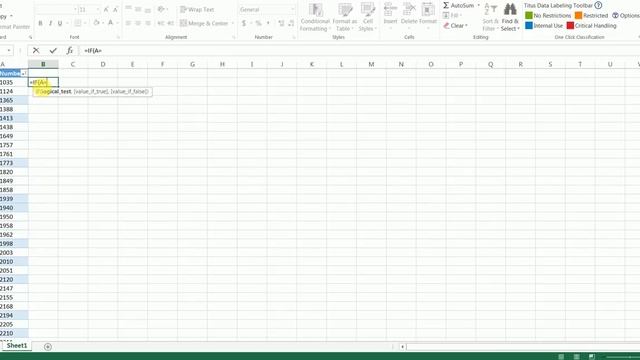Click the horizontal scrollbar left arrow

(x=402, y=347)
